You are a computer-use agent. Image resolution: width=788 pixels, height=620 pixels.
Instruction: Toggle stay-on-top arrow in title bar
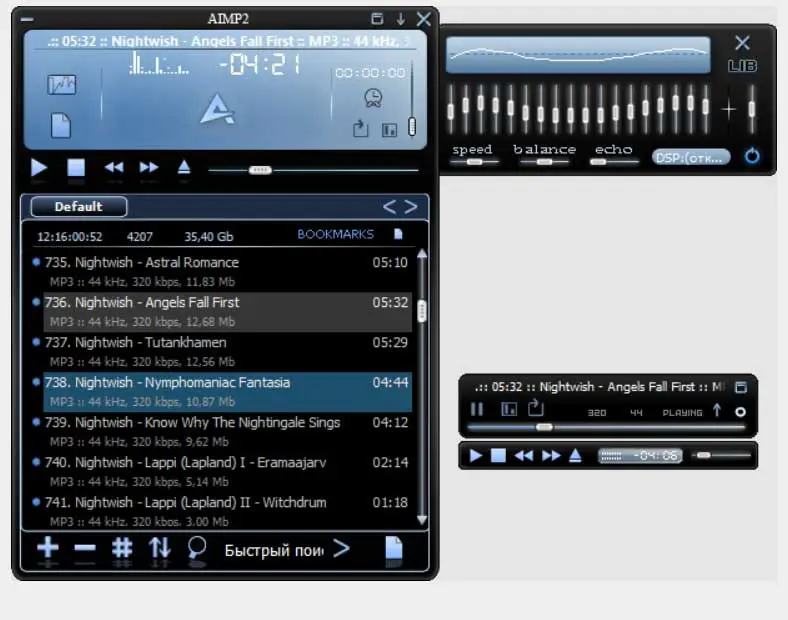tap(401, 19)
